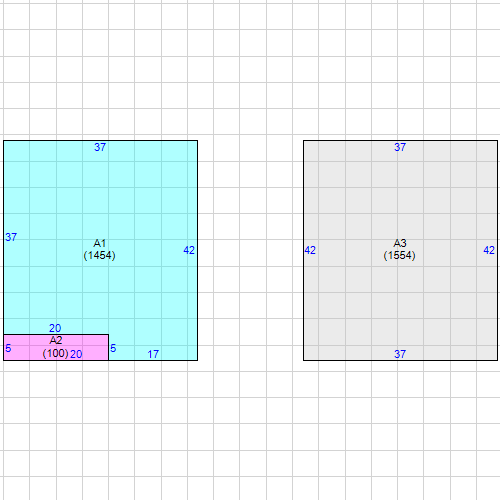Click the 20 dimension on A2's bottom edge
This screenshot has height=500, width=500.
(76, 354)
